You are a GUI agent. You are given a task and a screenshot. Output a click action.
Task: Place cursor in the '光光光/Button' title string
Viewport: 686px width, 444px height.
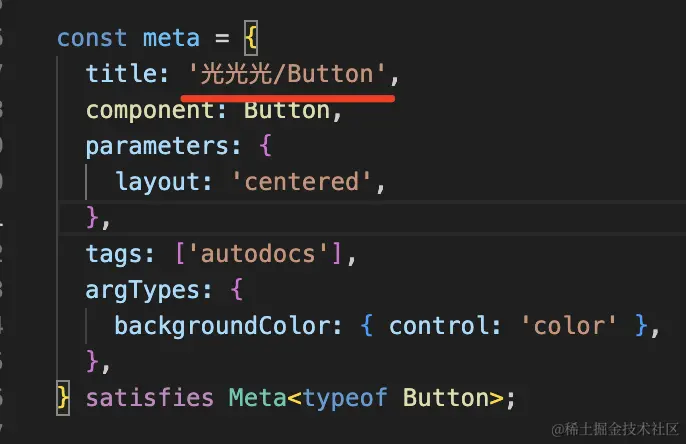coord(287,73)
